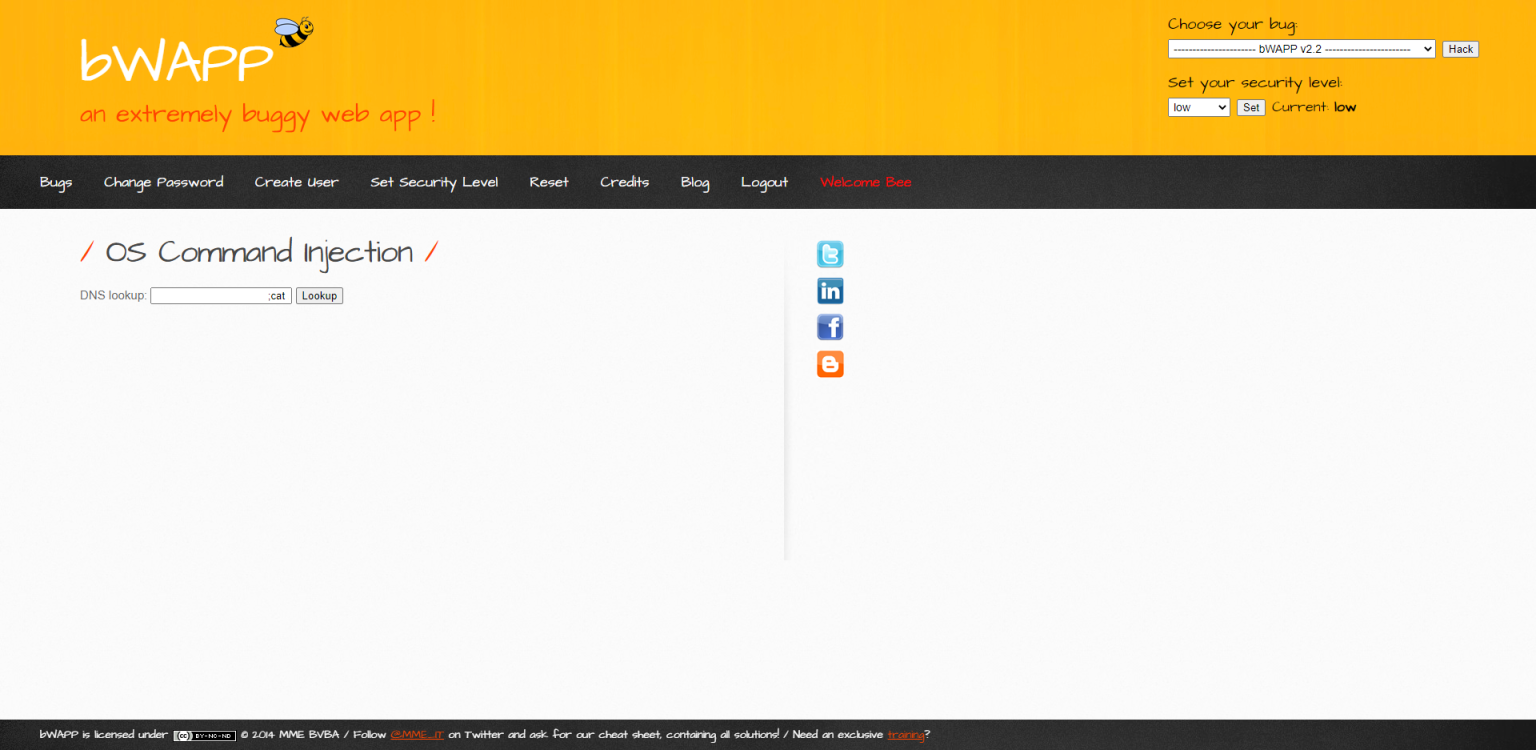Click the Set security level button
This screenshot has height=750, width=1536.
click(x=1251, y=107)
